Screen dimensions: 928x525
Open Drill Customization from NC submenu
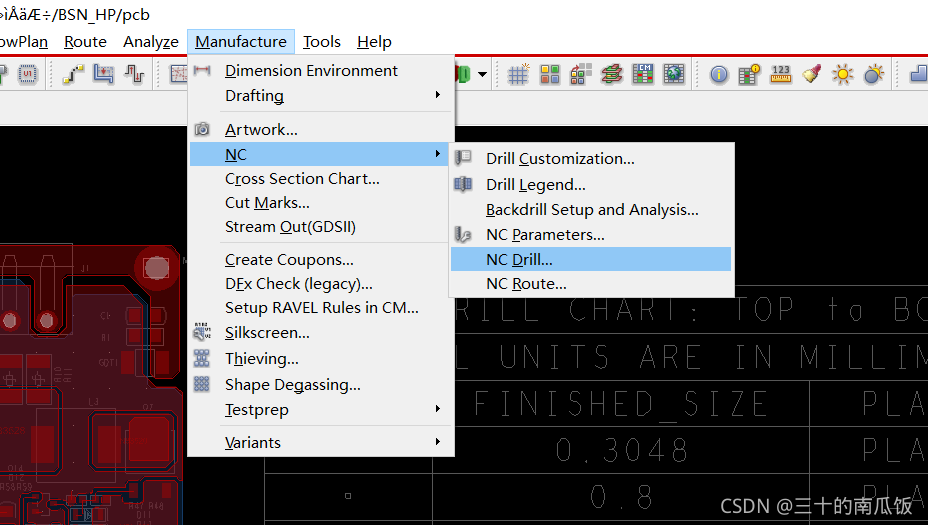point(591,159)
